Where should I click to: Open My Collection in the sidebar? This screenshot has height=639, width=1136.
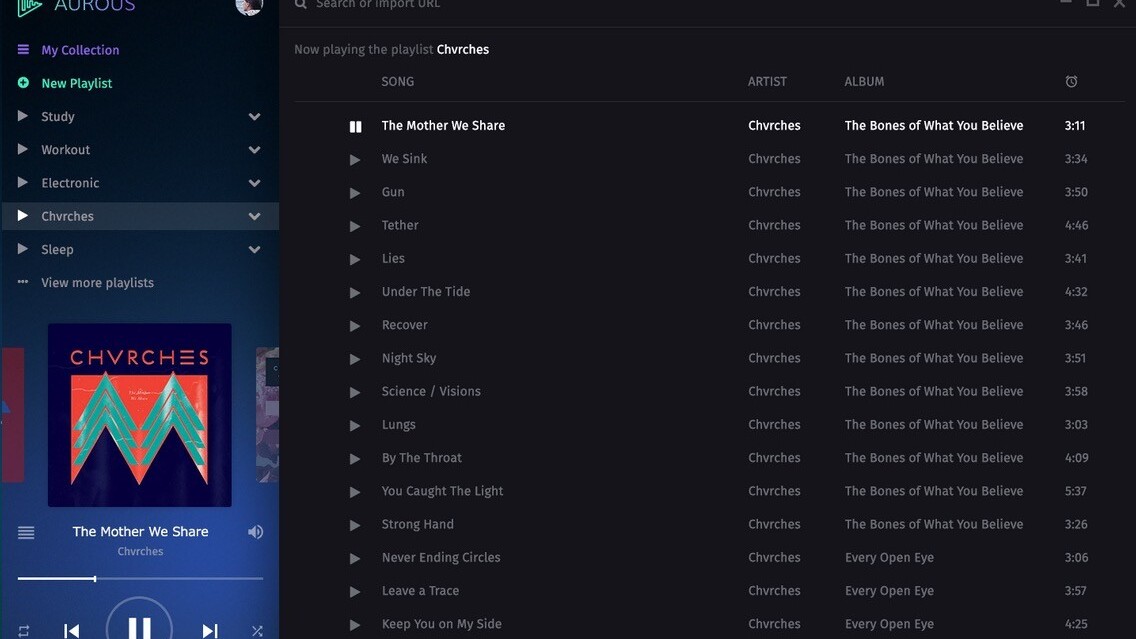pos(79,50)
